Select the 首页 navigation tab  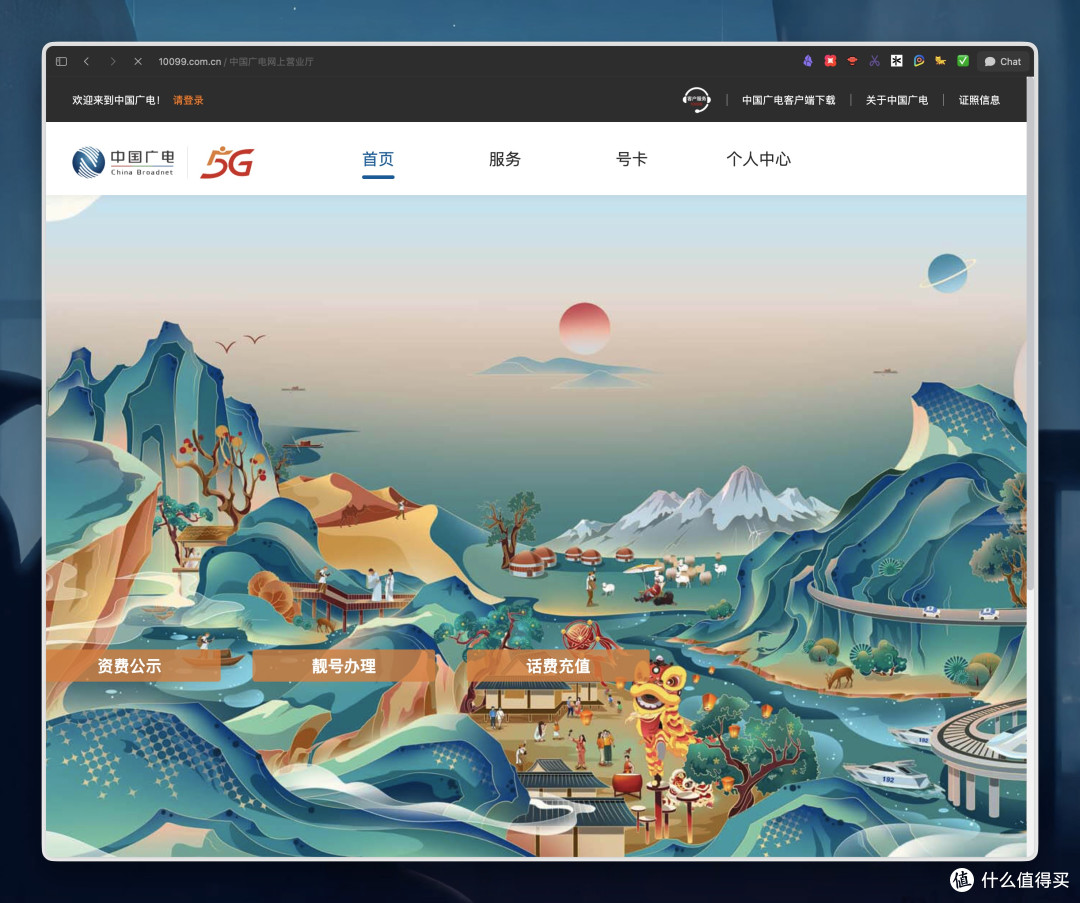pos(378,159)
